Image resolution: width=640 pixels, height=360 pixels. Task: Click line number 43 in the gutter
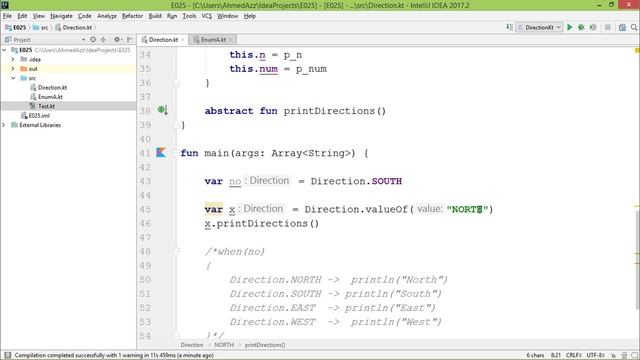[x=145, y=181]
